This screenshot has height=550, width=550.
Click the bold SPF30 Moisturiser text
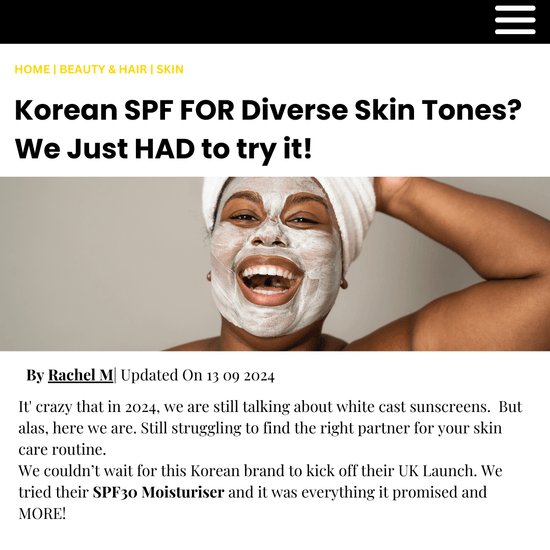point(158,492)
